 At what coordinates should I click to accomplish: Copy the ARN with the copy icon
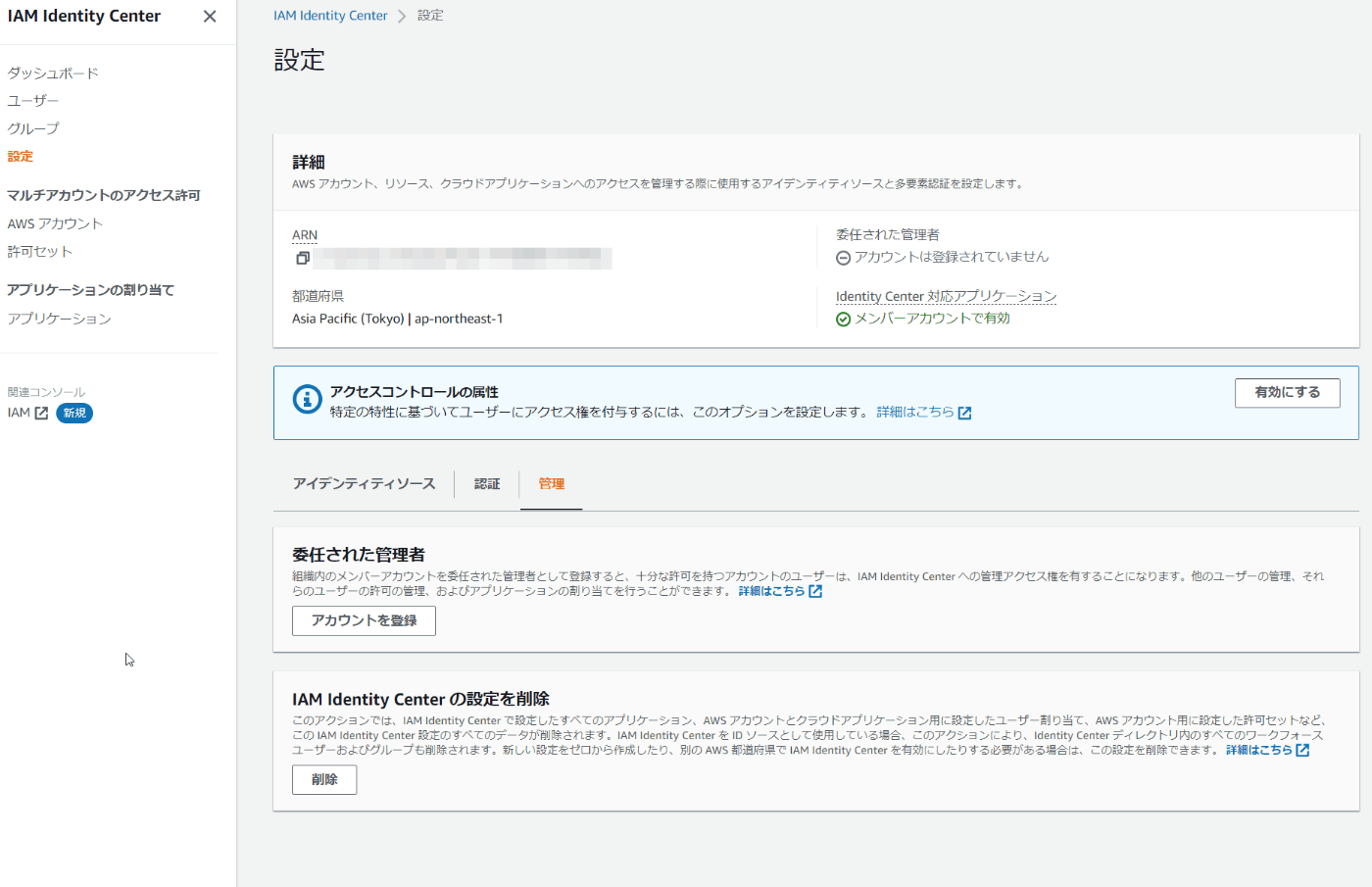[303, 258]
